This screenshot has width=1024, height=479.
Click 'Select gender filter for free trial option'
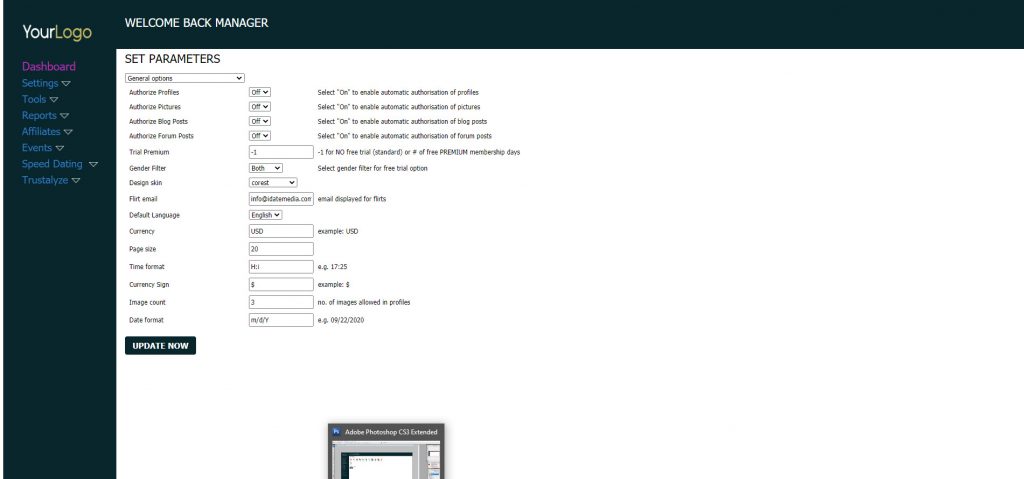[373, 169]
